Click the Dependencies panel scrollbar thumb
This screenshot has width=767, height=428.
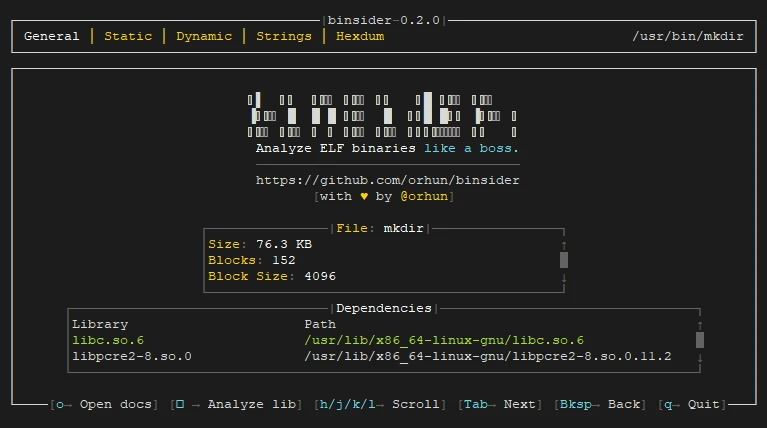click(x=699, y=340)
